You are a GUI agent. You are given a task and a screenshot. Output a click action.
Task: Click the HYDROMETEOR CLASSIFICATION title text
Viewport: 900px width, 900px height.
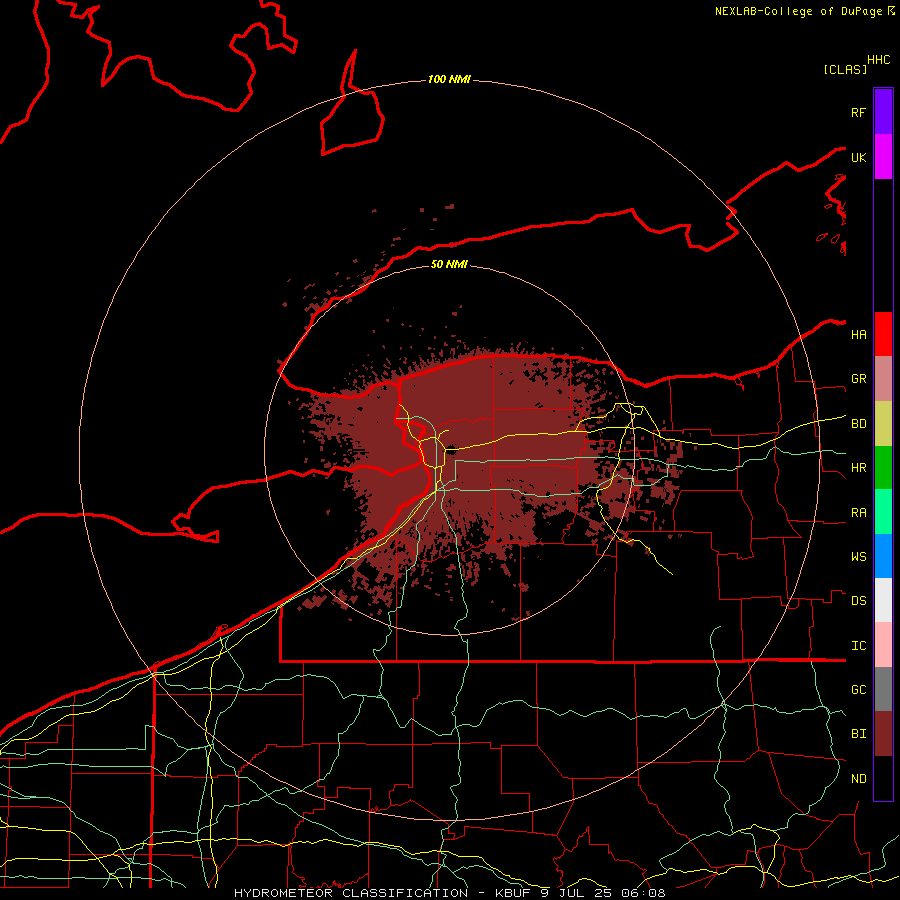coord(351,893)
